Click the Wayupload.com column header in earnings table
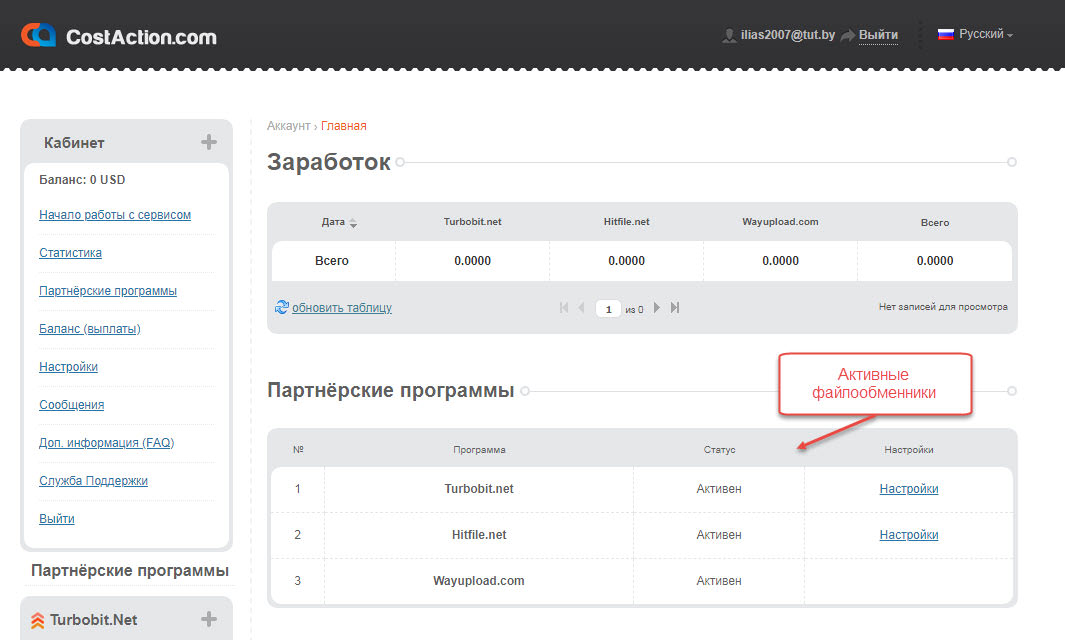 (x=780, y=221)
